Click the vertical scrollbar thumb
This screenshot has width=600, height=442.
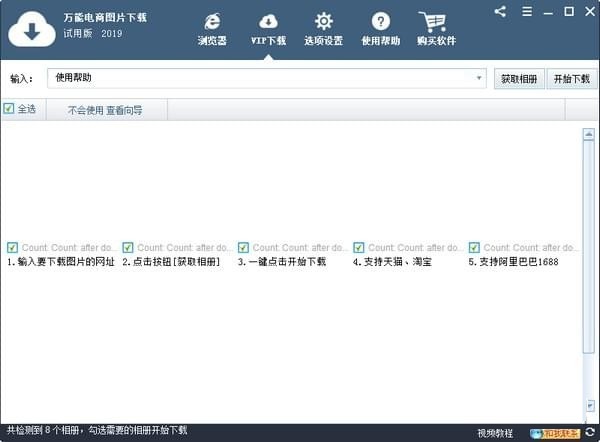tap(589, 247)
